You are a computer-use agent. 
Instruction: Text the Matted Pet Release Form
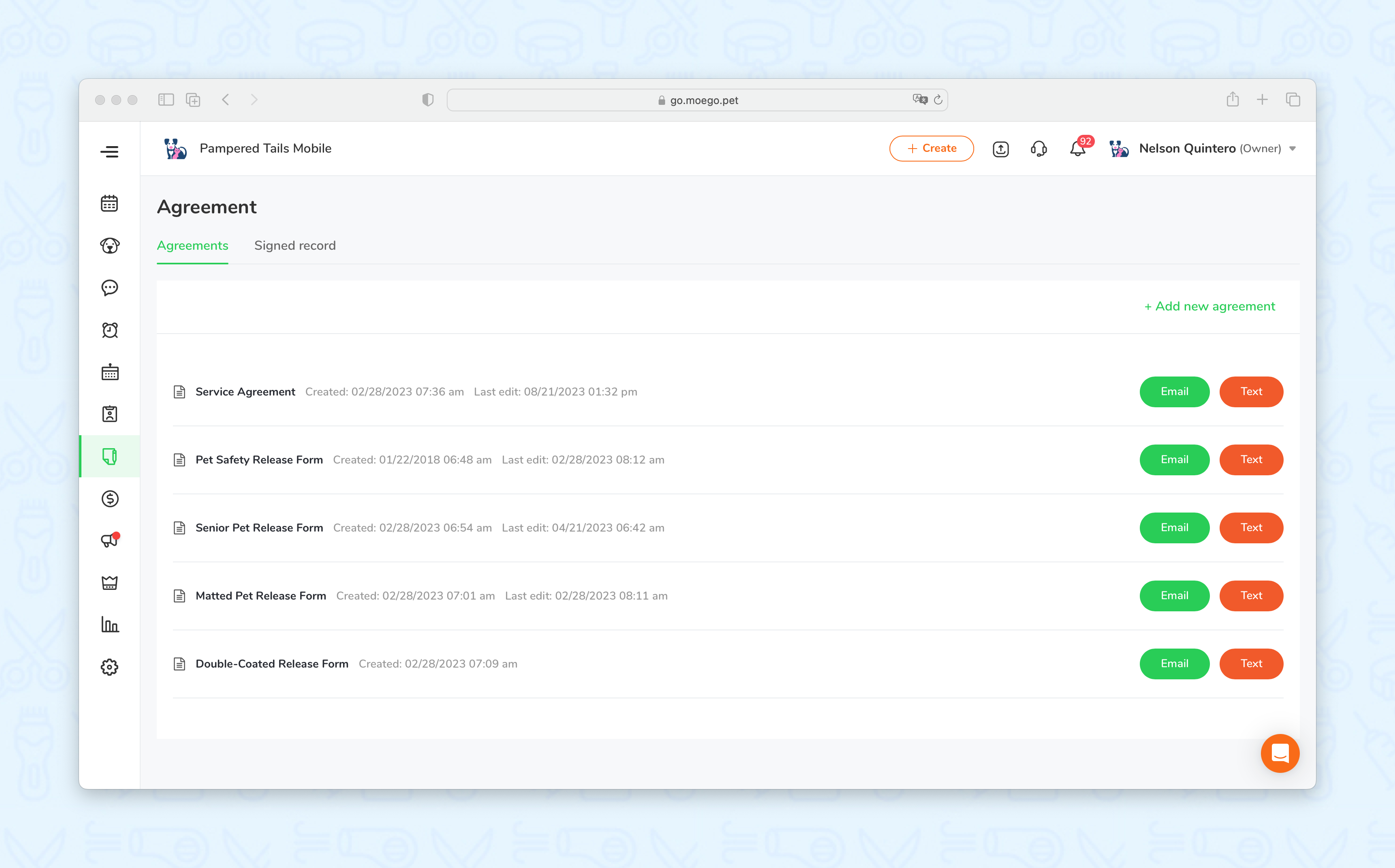point(1251,596)
